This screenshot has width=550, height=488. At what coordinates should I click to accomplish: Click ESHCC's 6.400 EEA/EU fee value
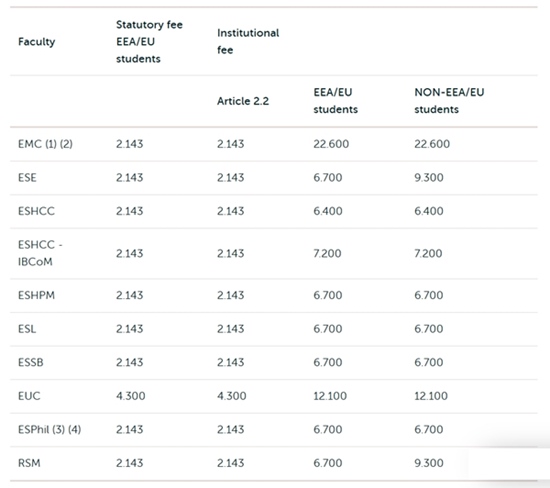click(328, 211)
